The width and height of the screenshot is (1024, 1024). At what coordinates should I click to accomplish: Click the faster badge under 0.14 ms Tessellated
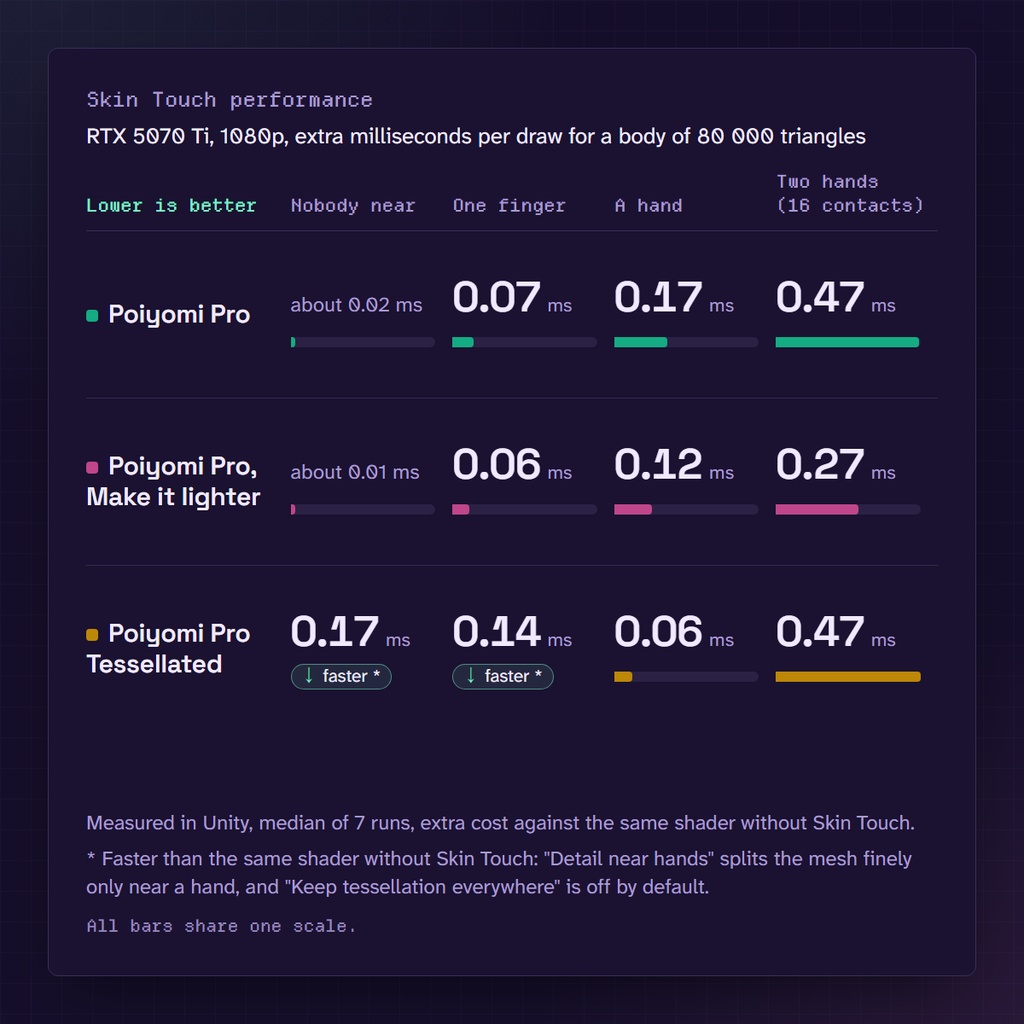(x=503, y=676)
